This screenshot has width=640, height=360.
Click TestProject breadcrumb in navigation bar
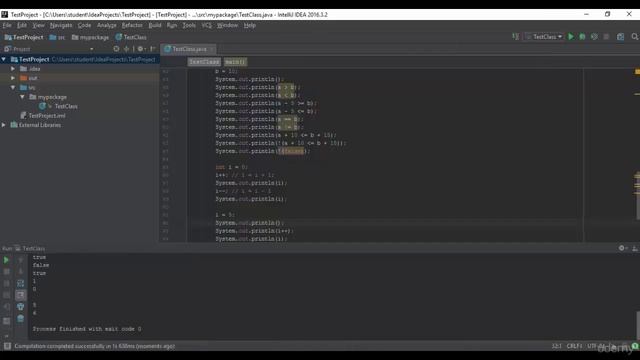tap(24, 37)
